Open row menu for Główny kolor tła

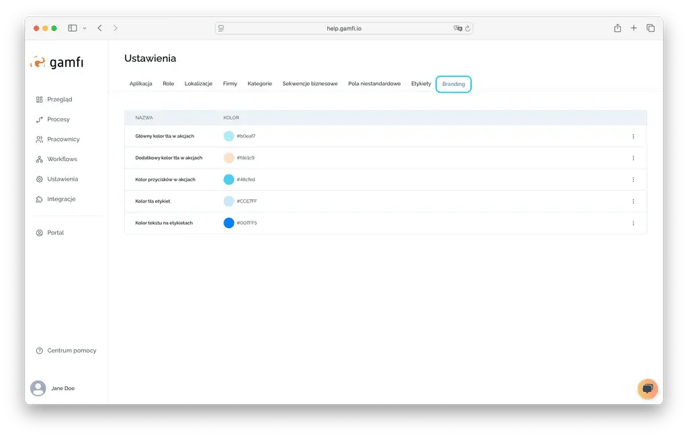click(633, 136)
